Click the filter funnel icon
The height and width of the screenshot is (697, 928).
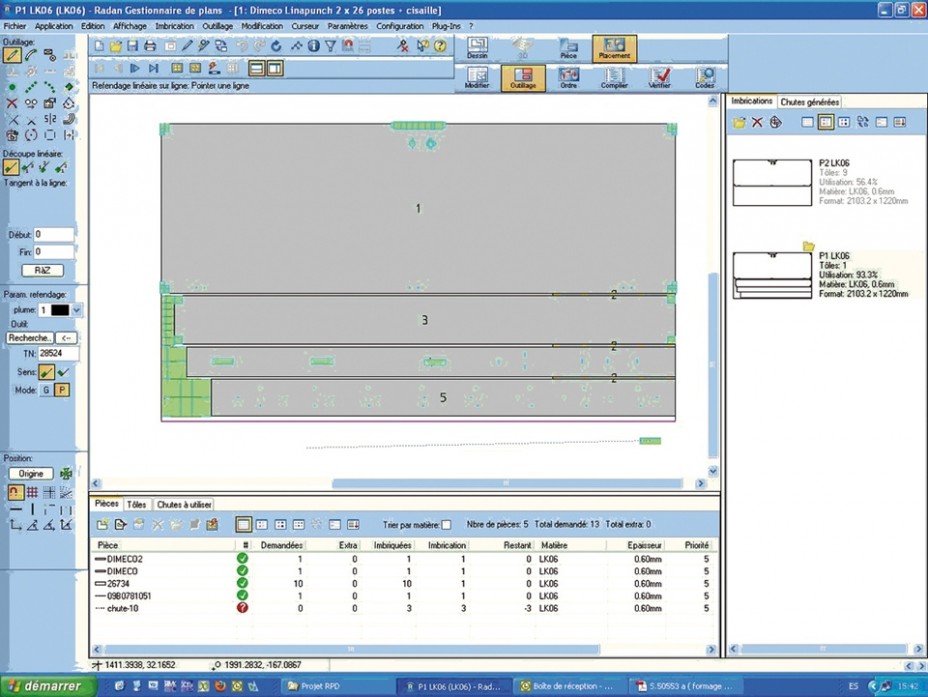pyautogui.click(x=330, y=46)
